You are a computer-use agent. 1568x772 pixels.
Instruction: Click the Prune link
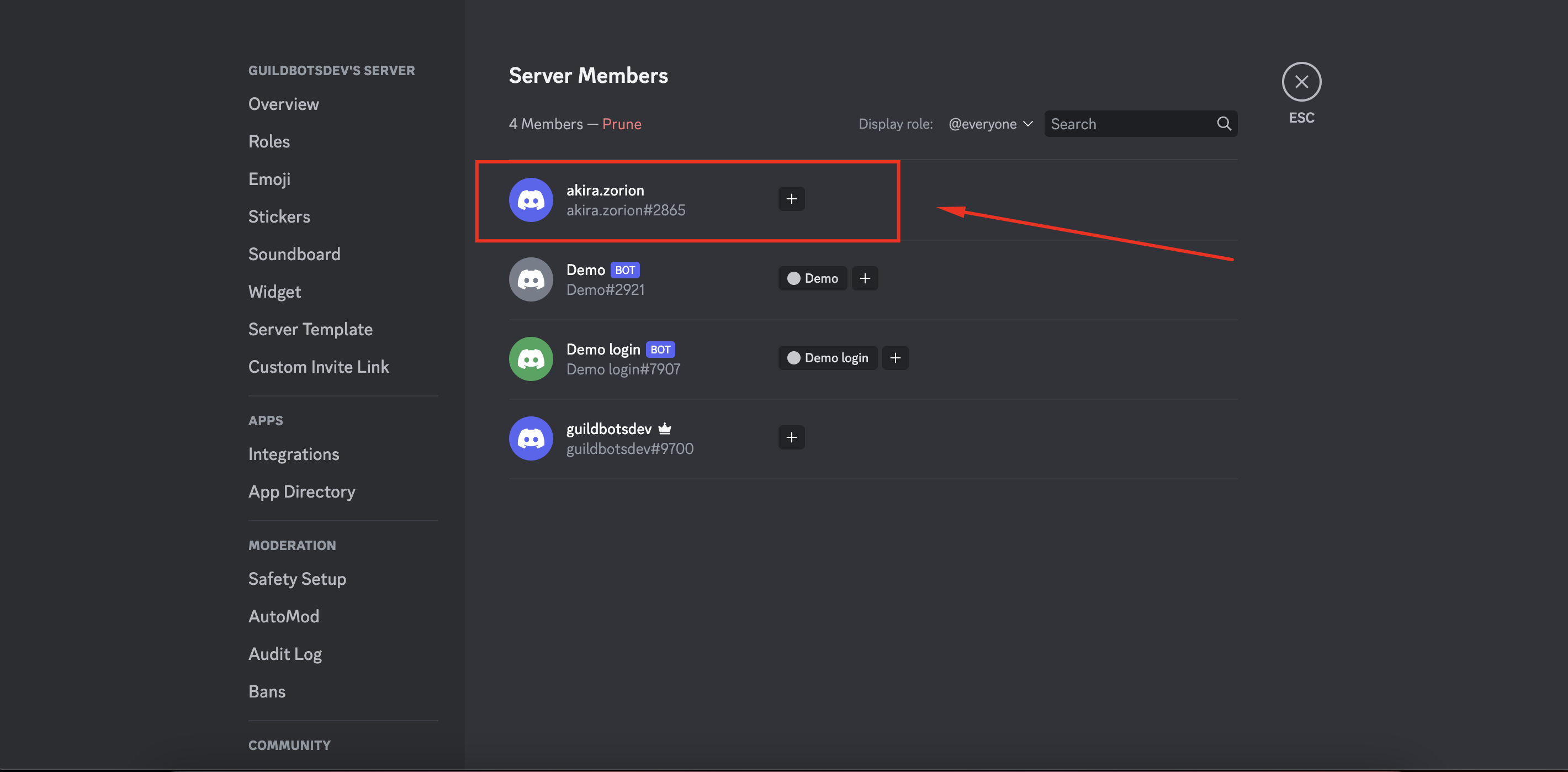[x=622, y=124]
